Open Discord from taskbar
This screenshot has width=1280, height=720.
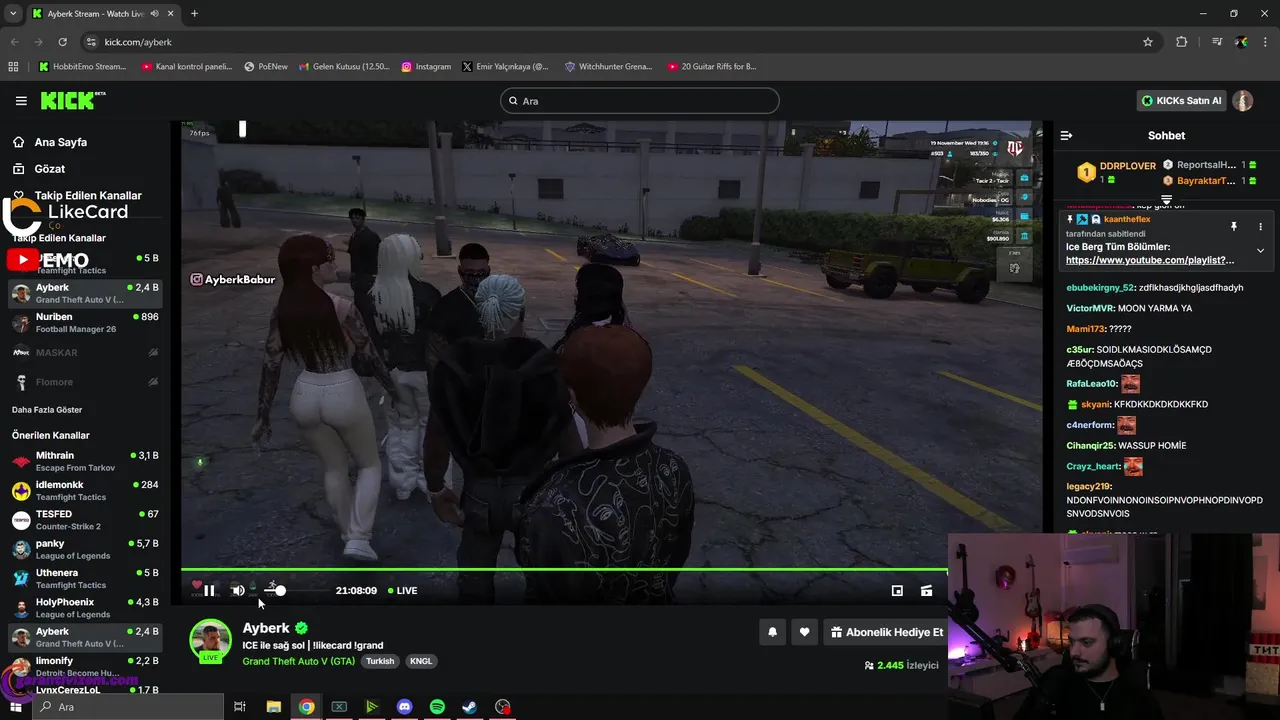[x=404, y=707]
